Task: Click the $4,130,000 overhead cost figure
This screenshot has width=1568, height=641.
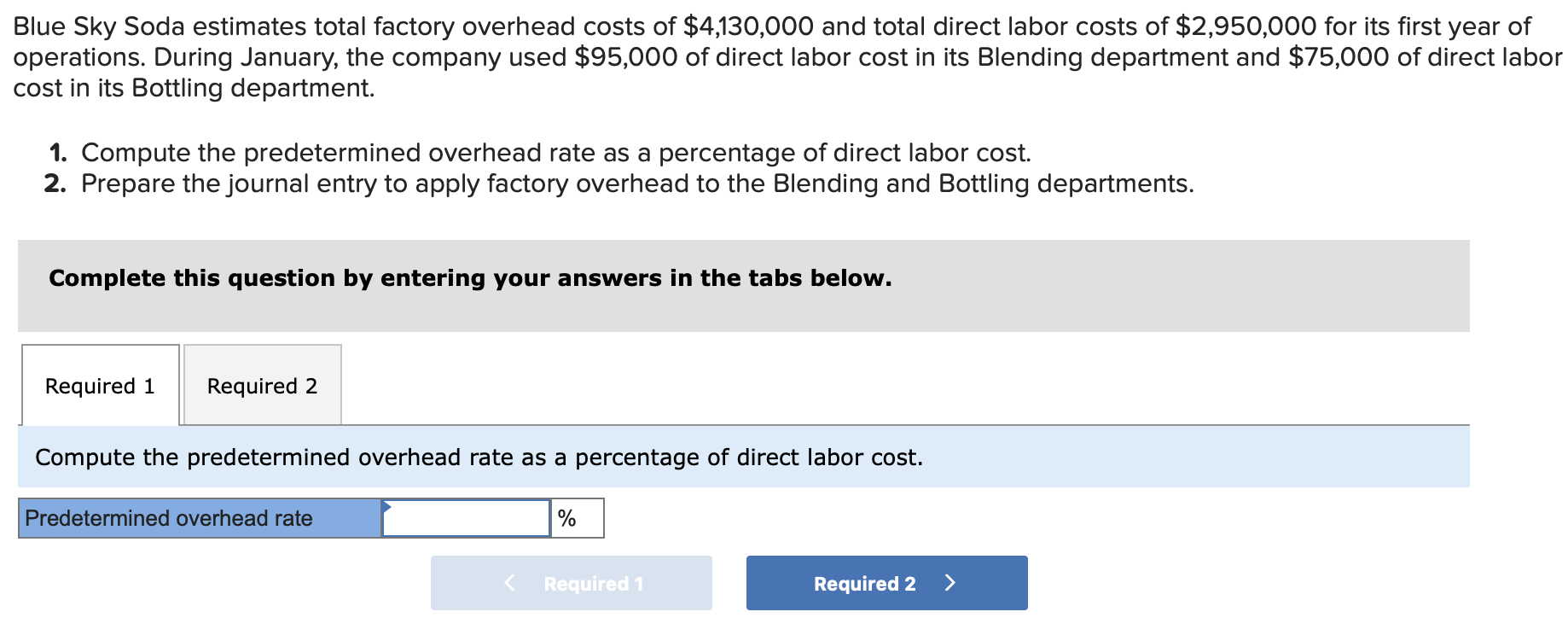Action: point(748,26)
